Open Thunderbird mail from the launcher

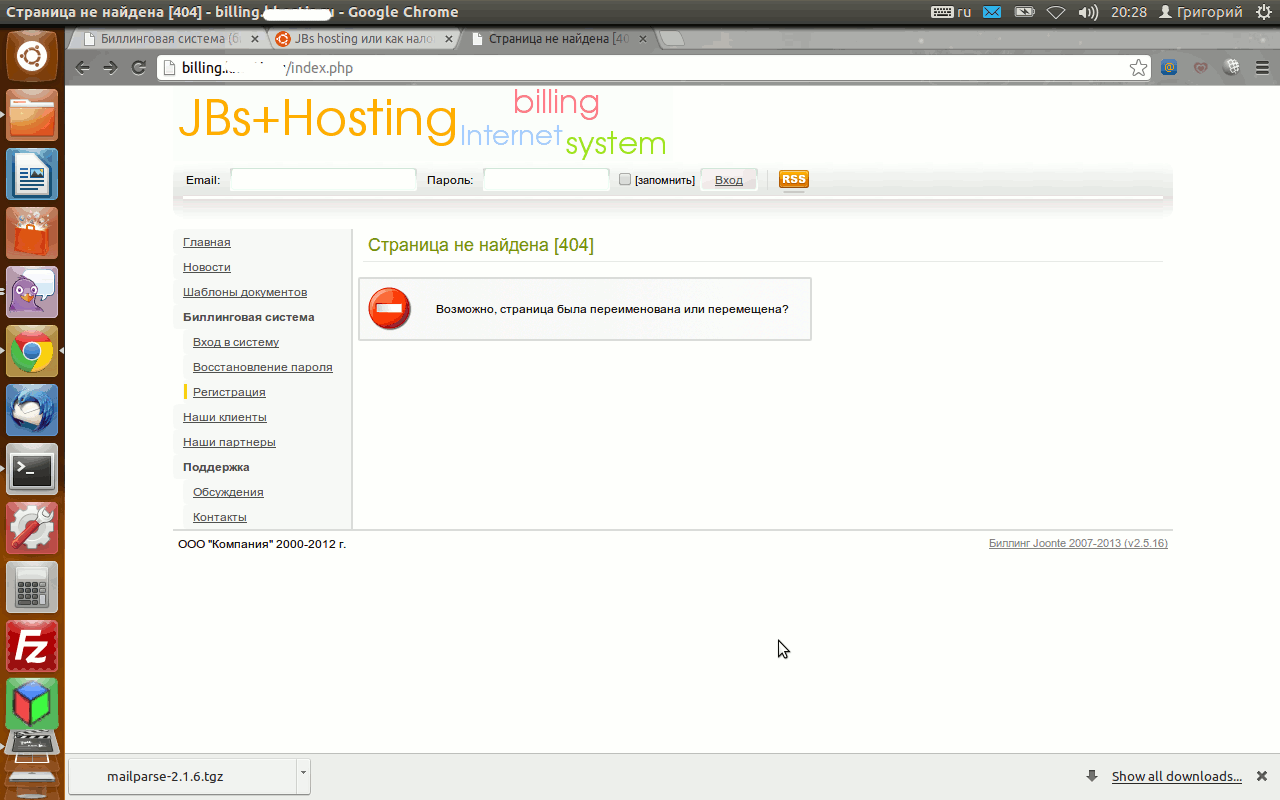coord(32,410)
